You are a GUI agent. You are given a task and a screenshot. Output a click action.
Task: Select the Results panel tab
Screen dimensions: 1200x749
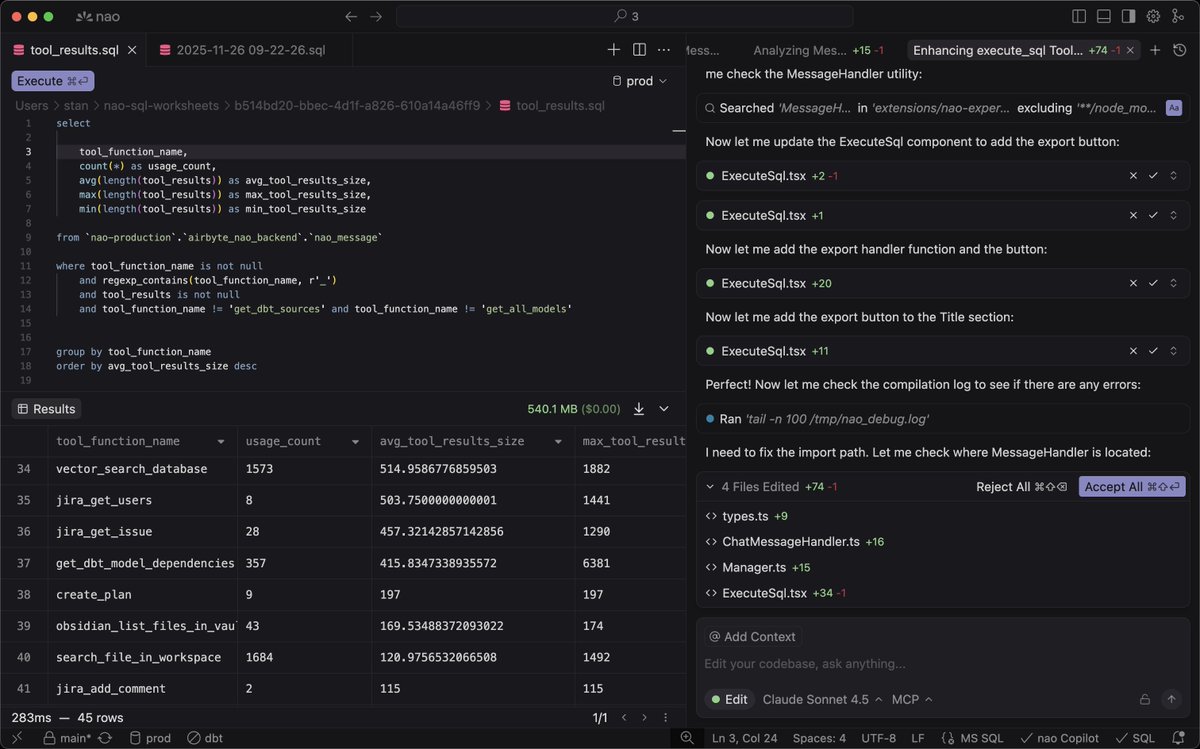(47, 409)
